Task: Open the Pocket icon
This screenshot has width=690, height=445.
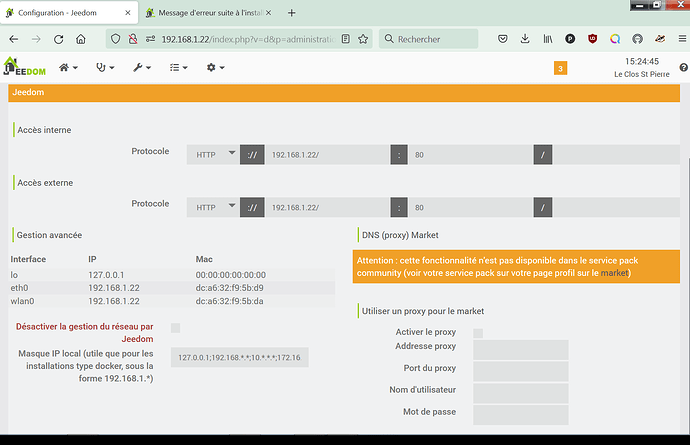Action: [503, 39]
